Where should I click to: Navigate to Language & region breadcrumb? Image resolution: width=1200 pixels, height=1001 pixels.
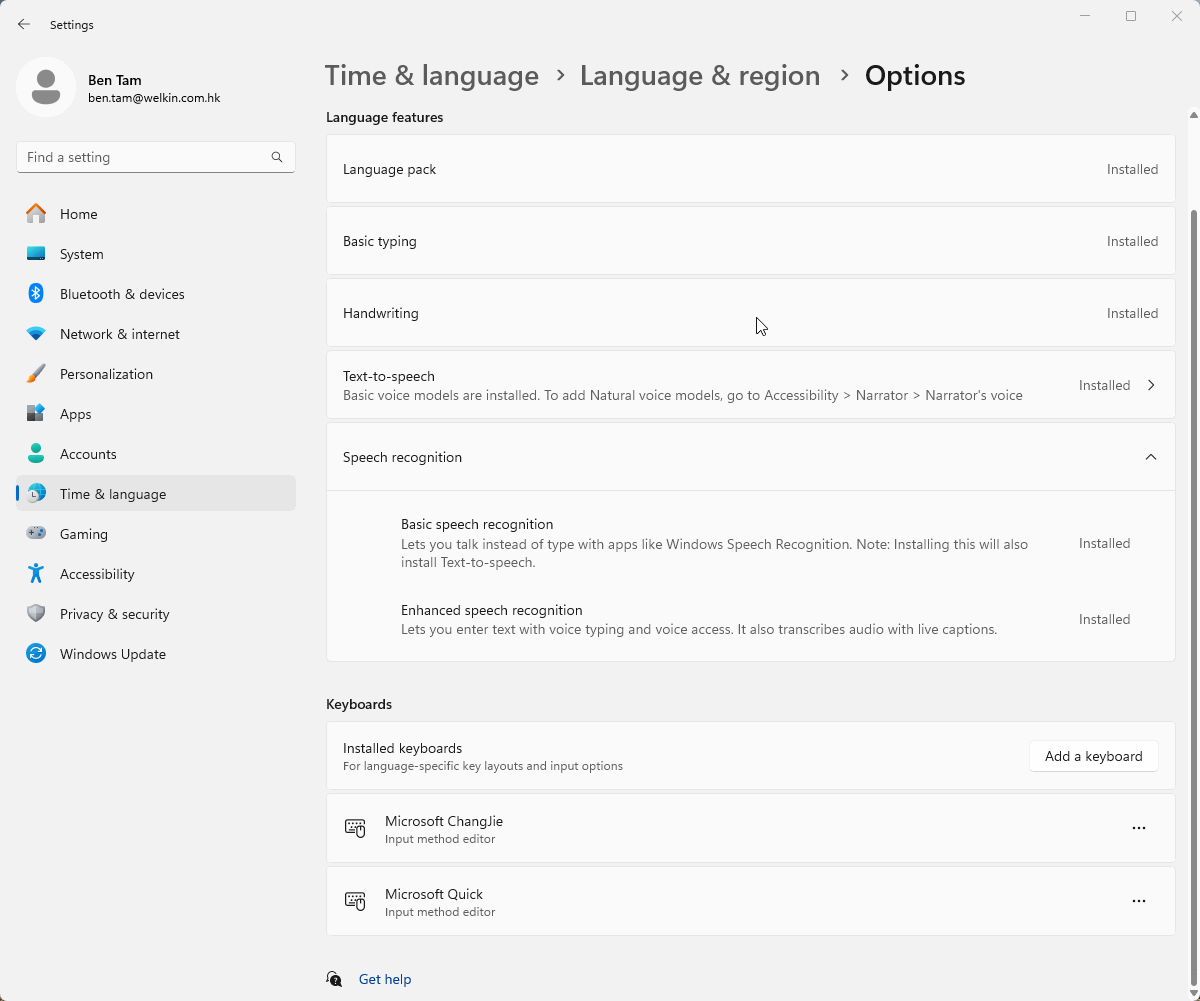pos(700,76)
